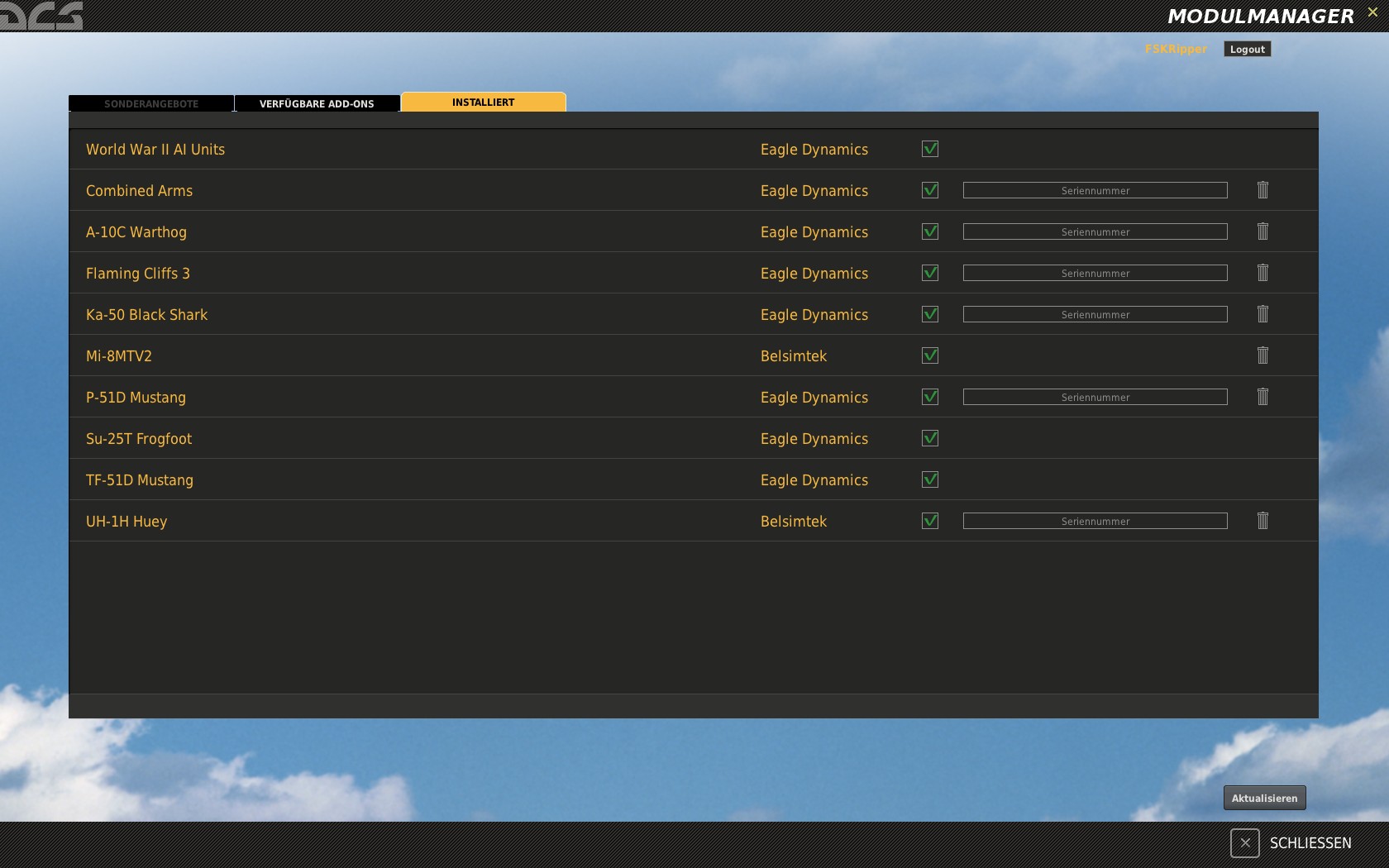
Task: Click the trash icon for A-10C Warthog
Action: pos(1263,231)
